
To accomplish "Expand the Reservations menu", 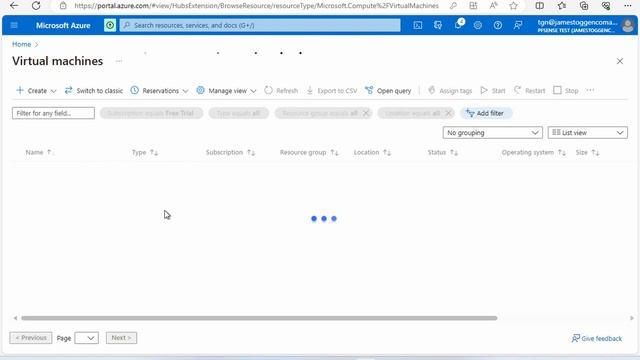I will pyautogui.click(x=160, y=91).
